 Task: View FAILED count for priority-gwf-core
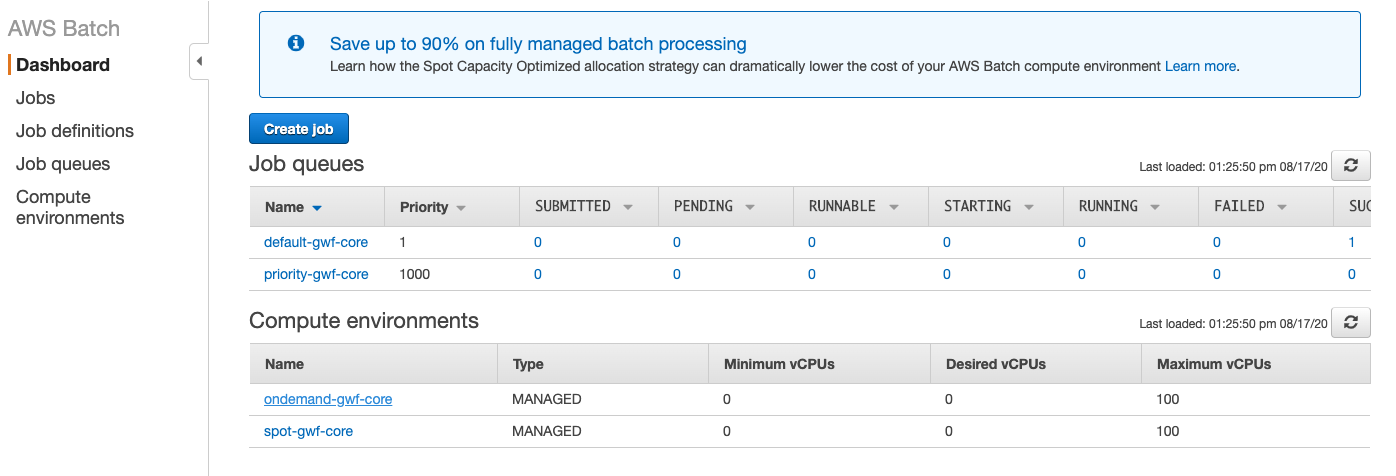(x=1217, y=274)
